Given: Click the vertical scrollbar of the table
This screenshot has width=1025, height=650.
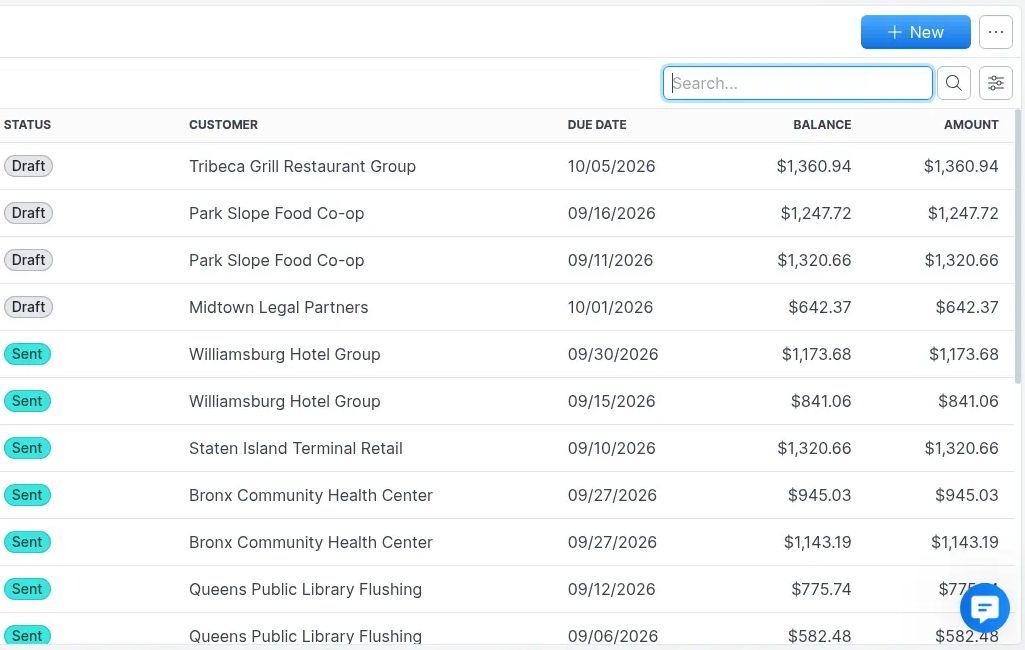Looking at the screenshot, I should tap(1018, 246).
